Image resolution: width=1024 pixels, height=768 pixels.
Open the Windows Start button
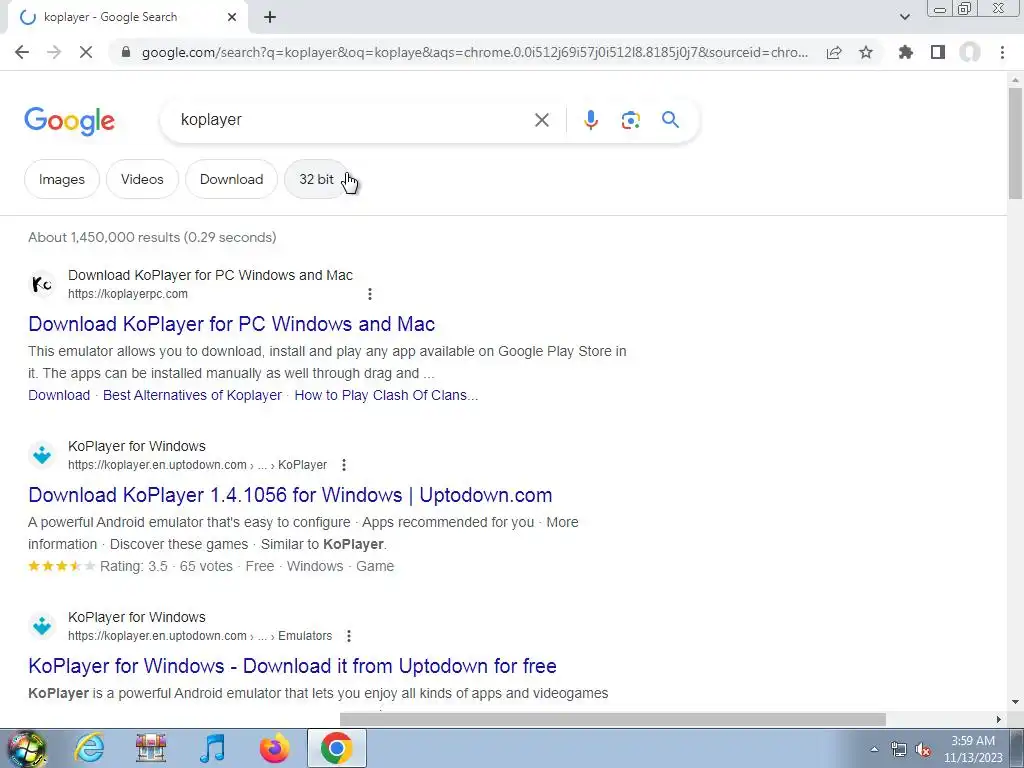click(x=26, y=748)
